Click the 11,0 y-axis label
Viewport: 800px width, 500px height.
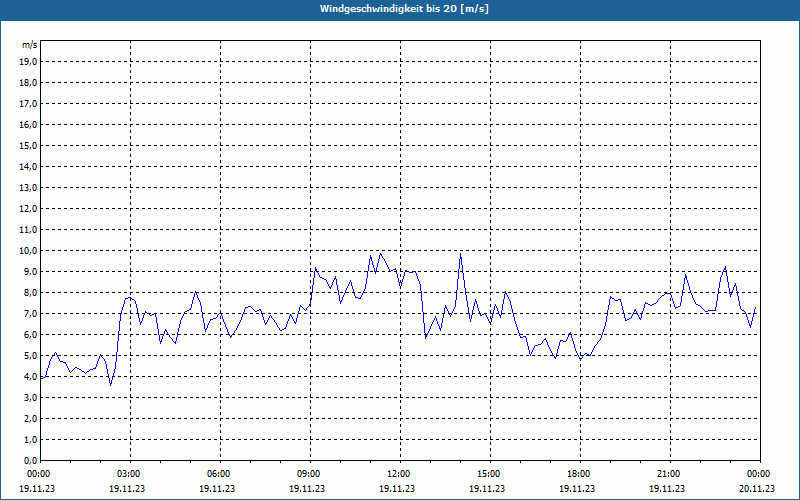click(29, 230)
